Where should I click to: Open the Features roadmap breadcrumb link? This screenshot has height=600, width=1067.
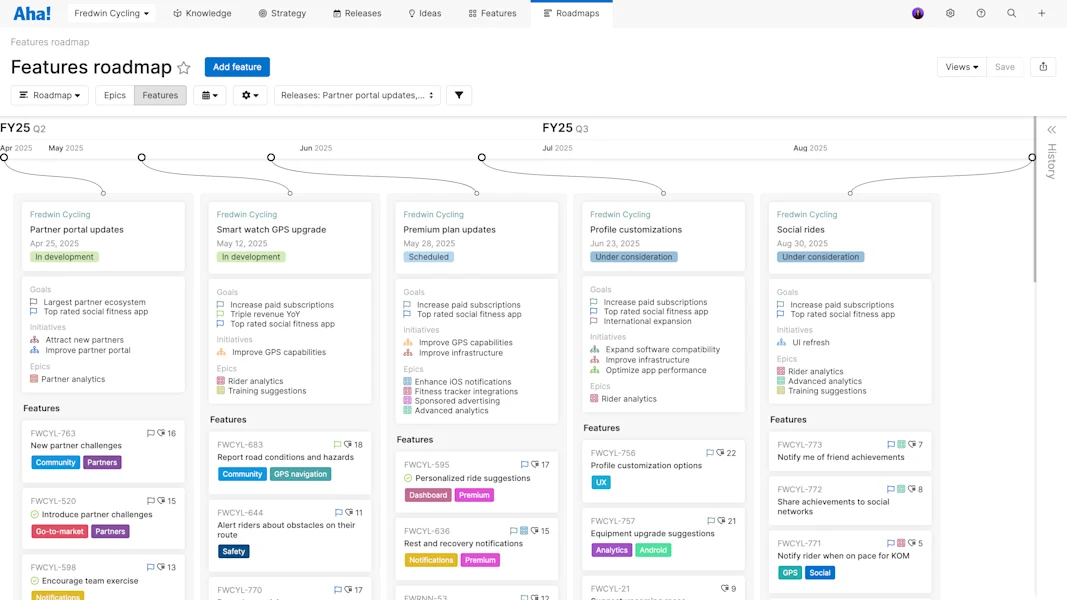point(50,42)
